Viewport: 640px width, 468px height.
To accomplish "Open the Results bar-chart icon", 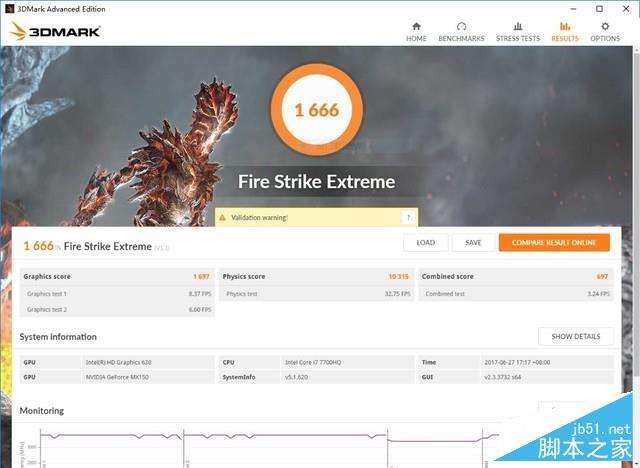I will (565, 26).
